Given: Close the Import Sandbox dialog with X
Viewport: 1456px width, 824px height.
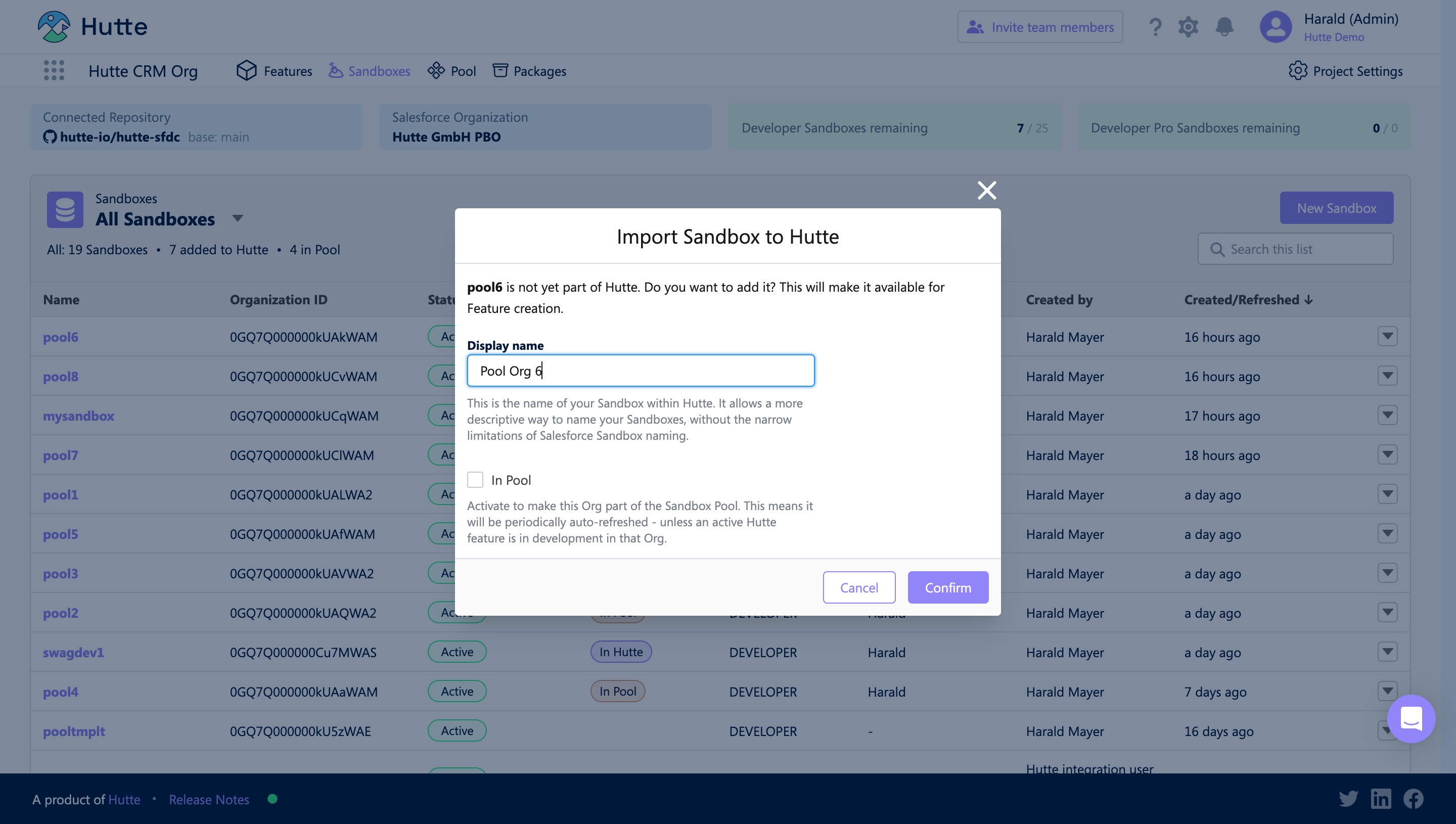Looking at the screenshot, I should [986, 190].
